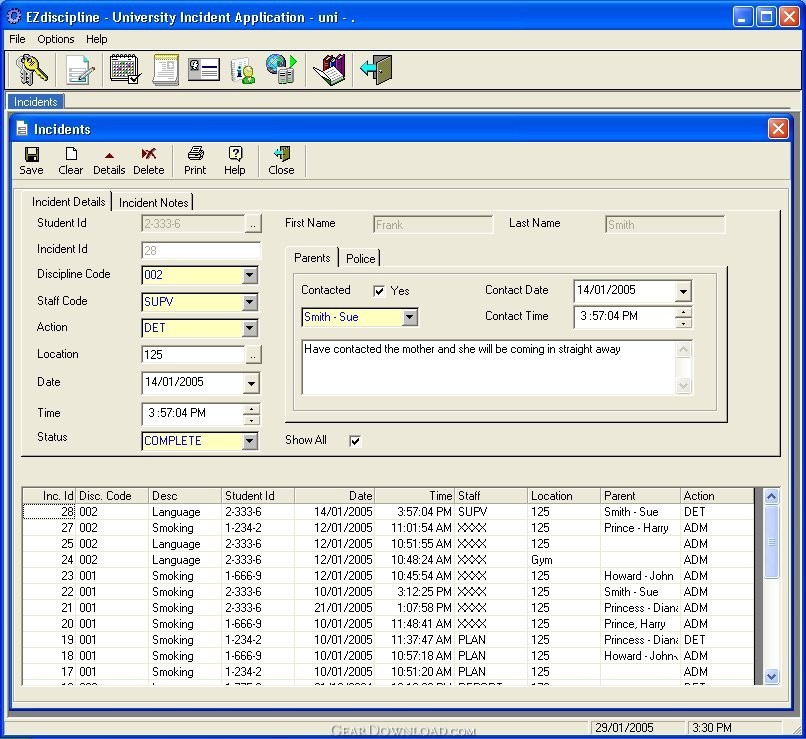
Task: Click the Location browse button
Action: (x=252, y=355)
